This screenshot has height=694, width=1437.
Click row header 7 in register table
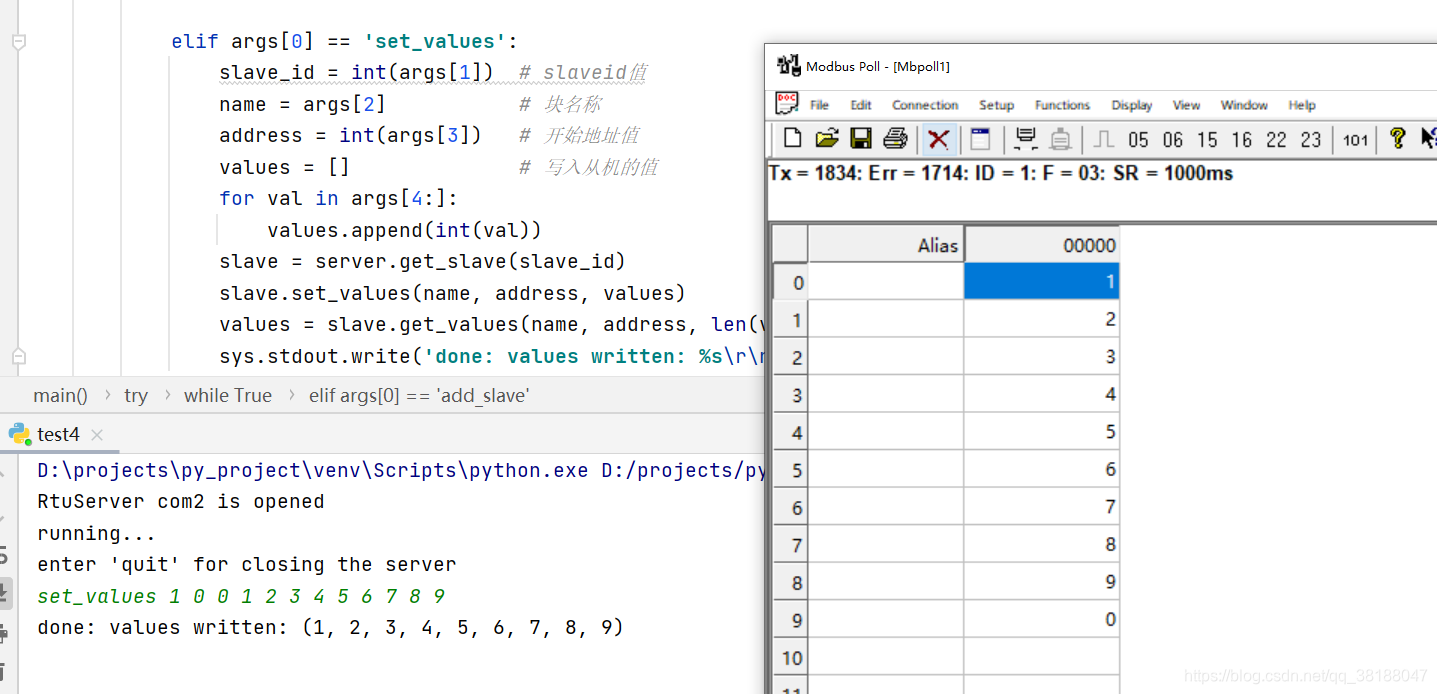pyautogui.click(x=791, y=545)
